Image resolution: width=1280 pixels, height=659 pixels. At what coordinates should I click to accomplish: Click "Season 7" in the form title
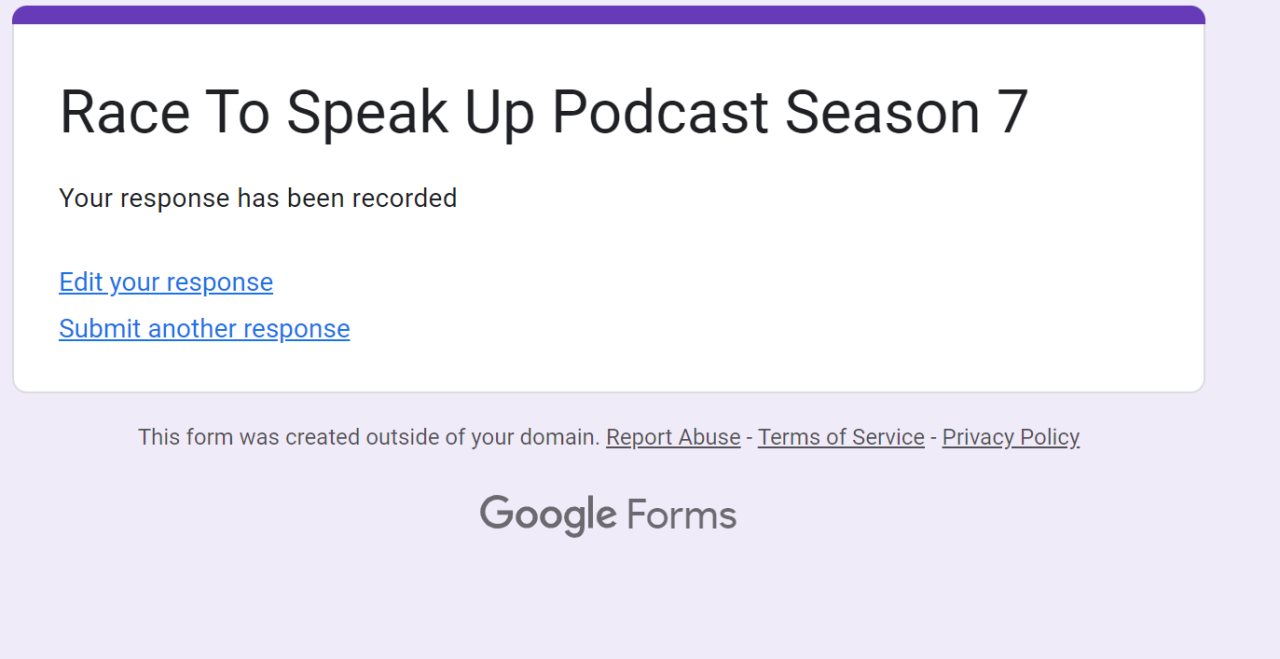906,111
